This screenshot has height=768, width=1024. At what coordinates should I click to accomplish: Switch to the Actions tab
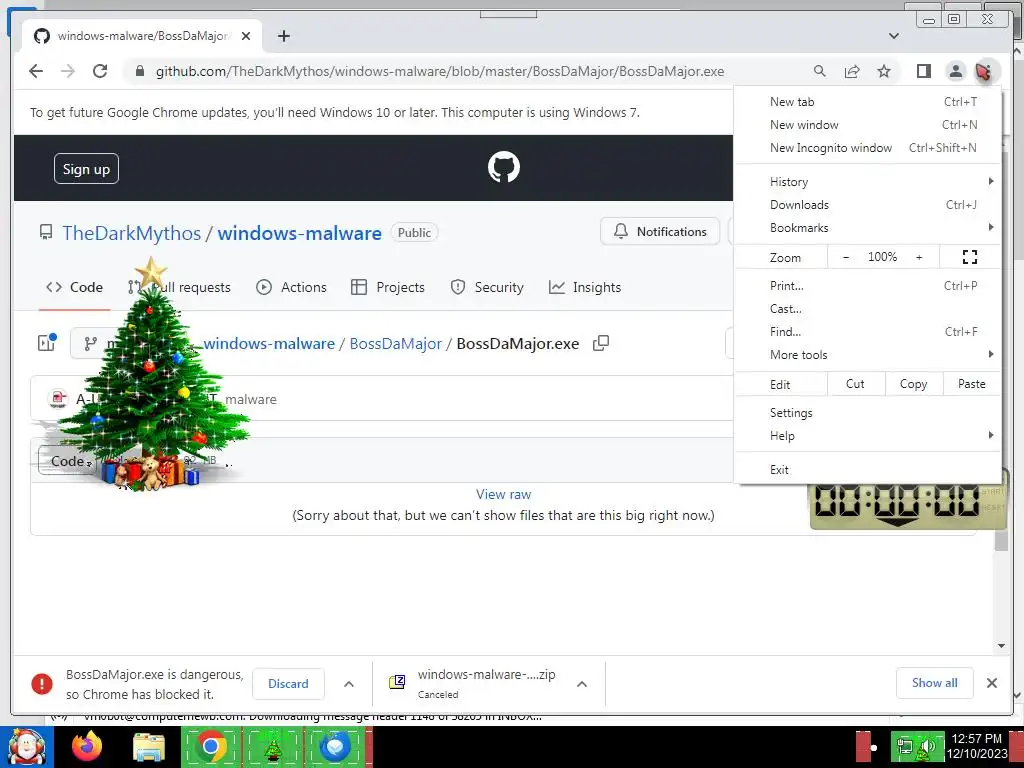291,287
